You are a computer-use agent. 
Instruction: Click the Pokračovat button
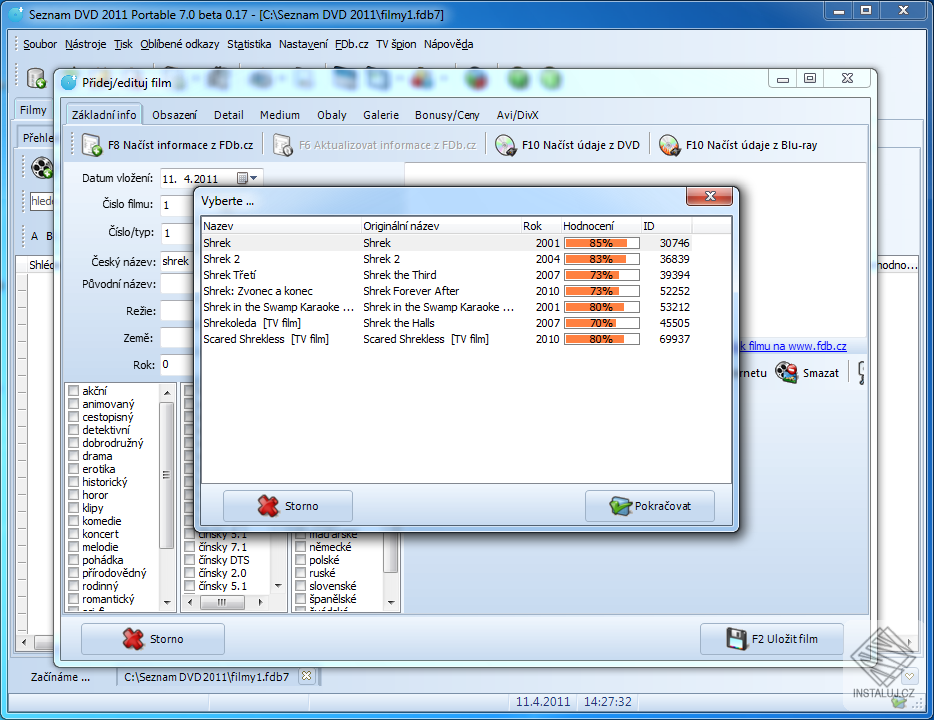tap(650, 506)
